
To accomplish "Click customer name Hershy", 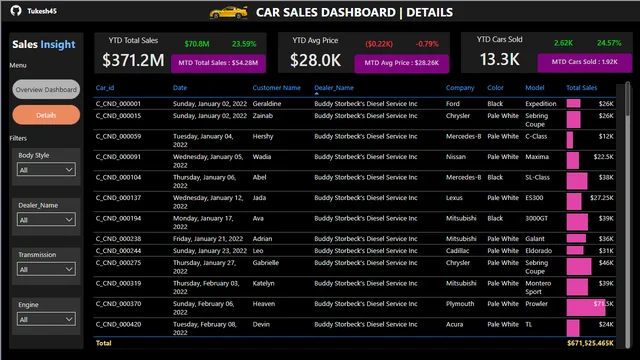I will pos(263,136).
